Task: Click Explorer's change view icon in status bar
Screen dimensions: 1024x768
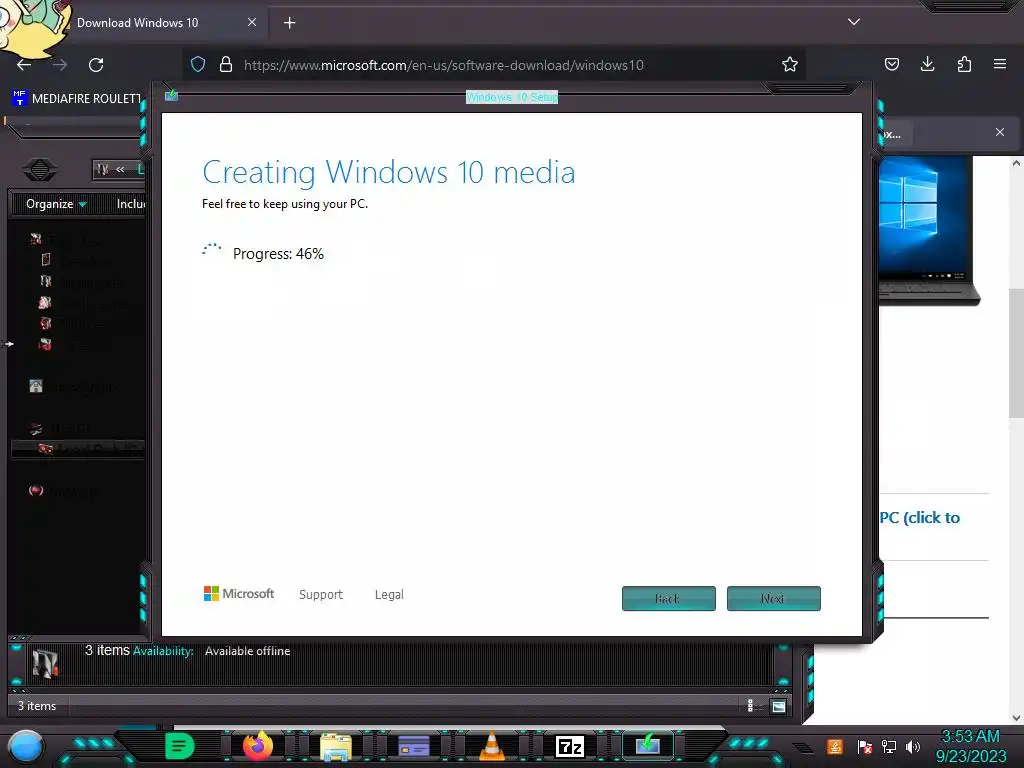Action: point(750,705)
